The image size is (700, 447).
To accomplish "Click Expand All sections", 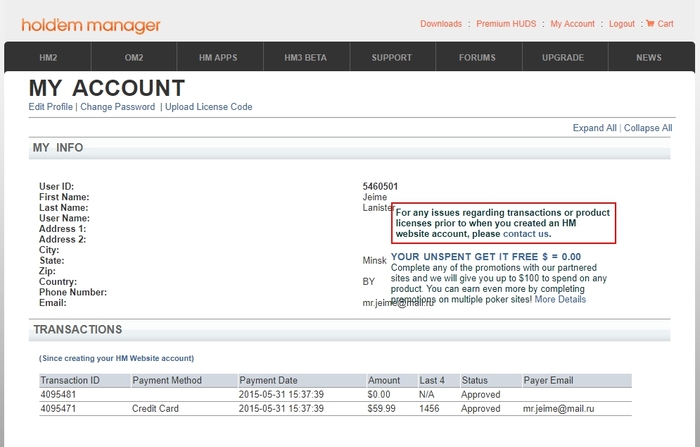I will click(594, 128).
